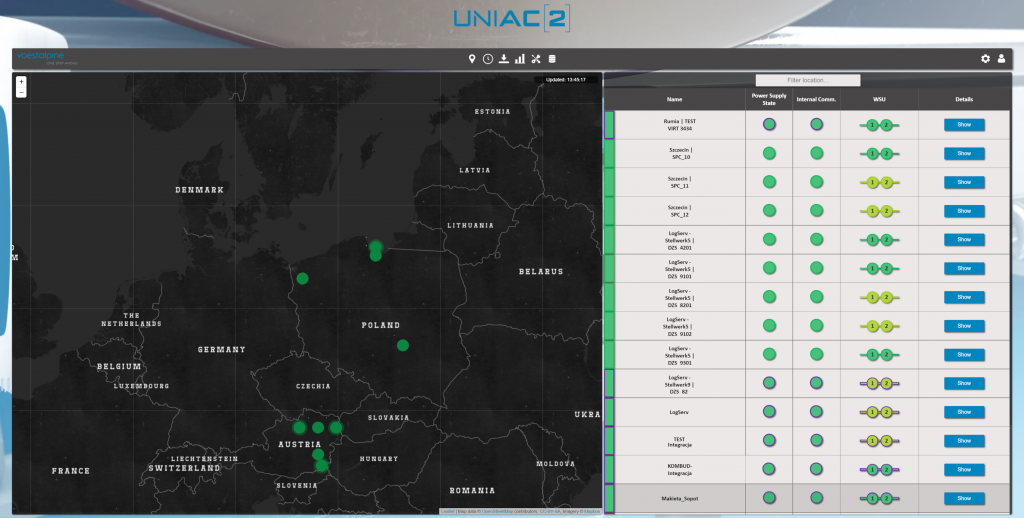The height and width of the screenshot is (518, 1024).
Task: Click Internal Comm. indicator for KOMBUD-Integracja
Action: click(816, 469)
